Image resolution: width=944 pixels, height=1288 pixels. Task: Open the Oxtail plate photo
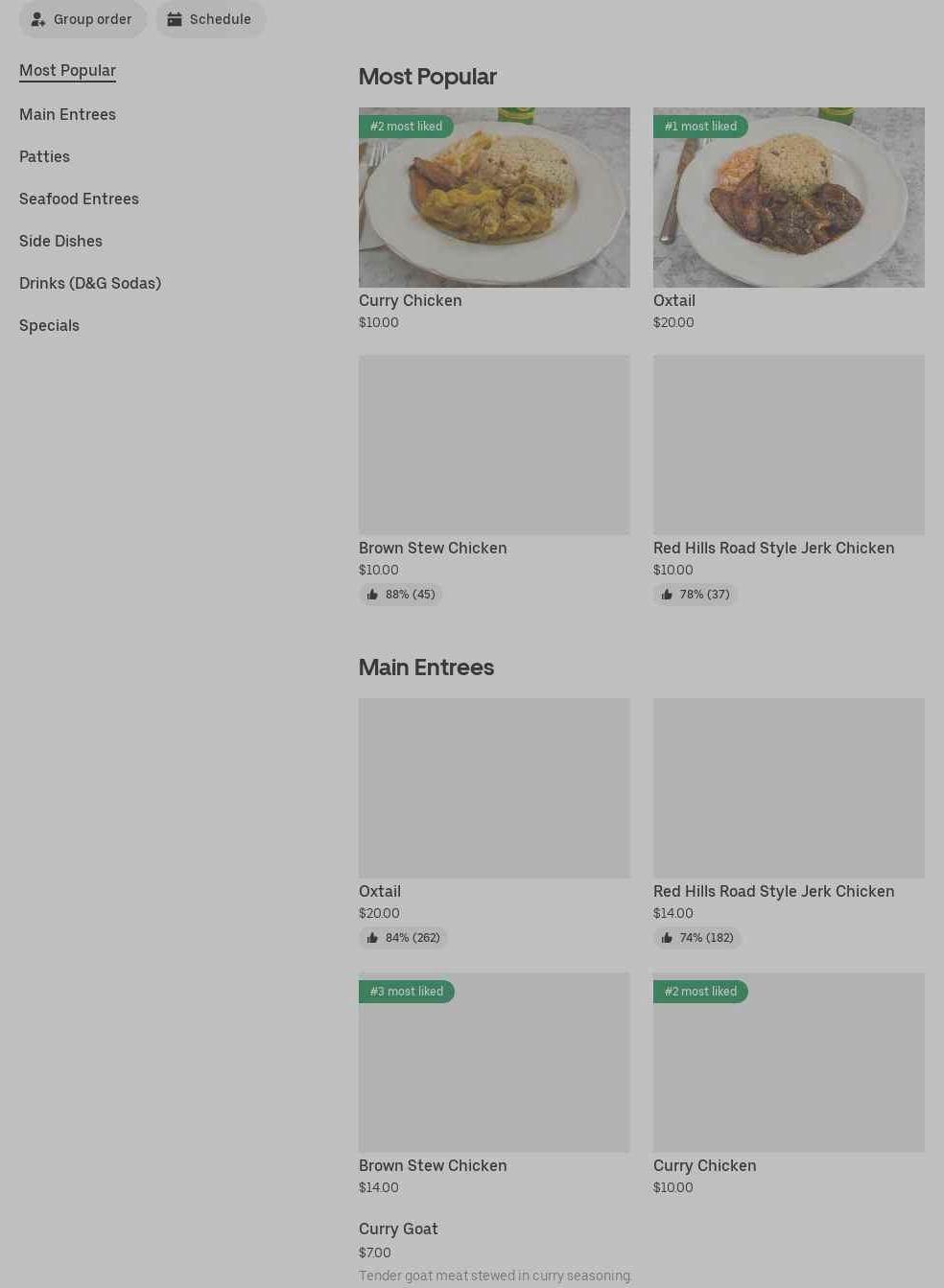point(789,198)
